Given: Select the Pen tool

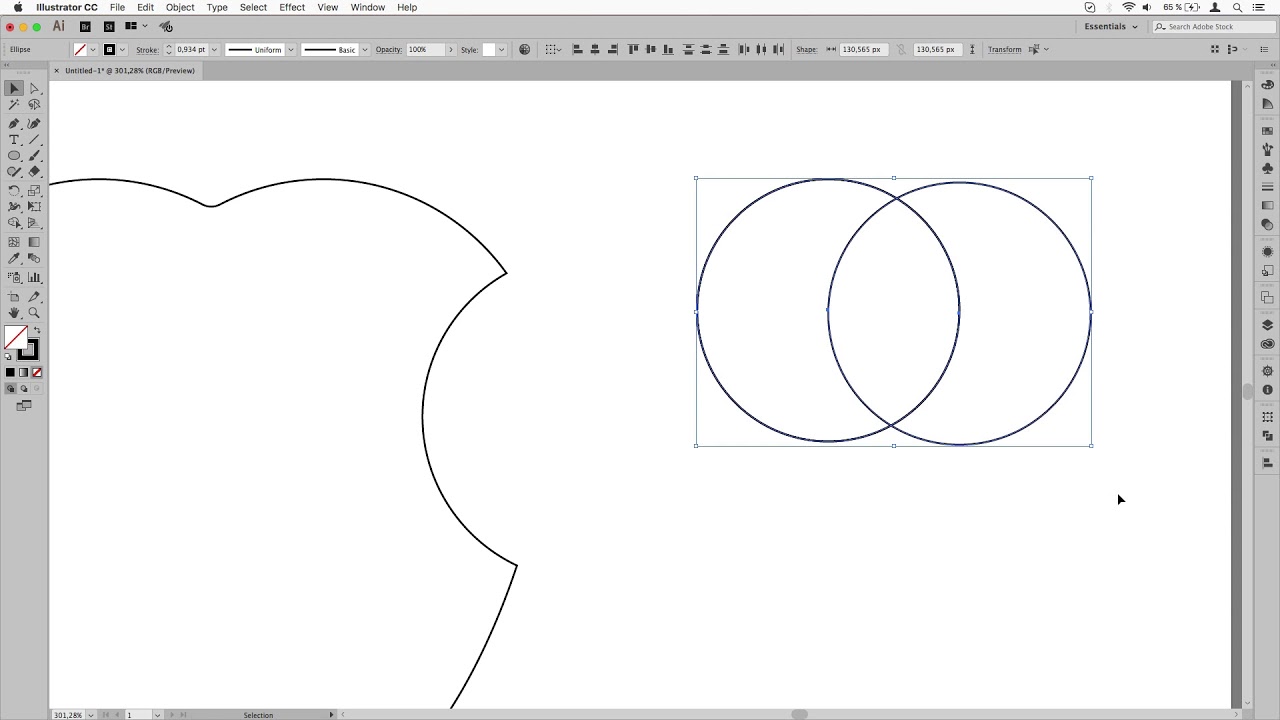Looking at the screenshot, I should click(x=14, y=123).
